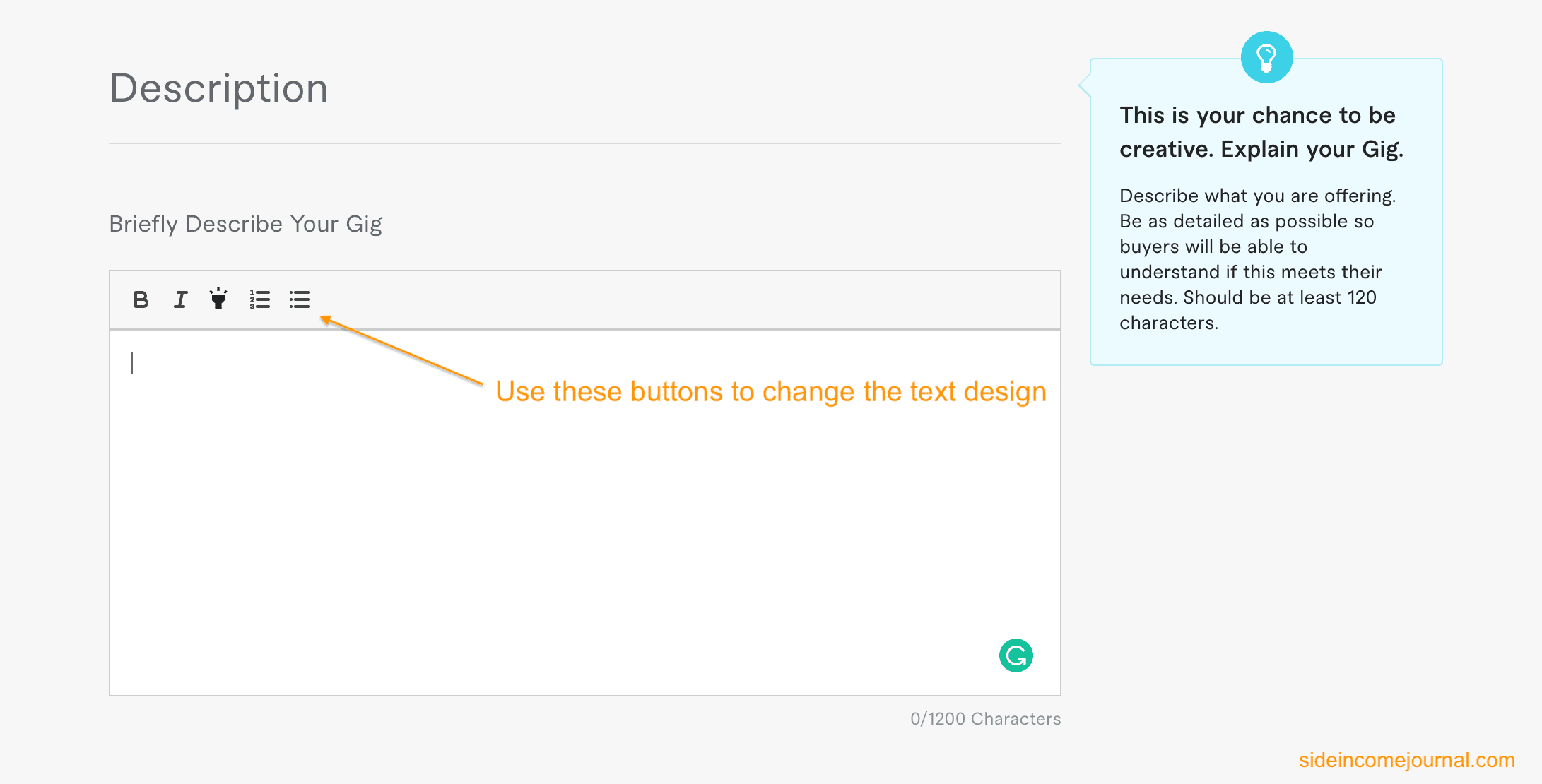
Task: Click the divider line under Description
Action: [585, 143]
